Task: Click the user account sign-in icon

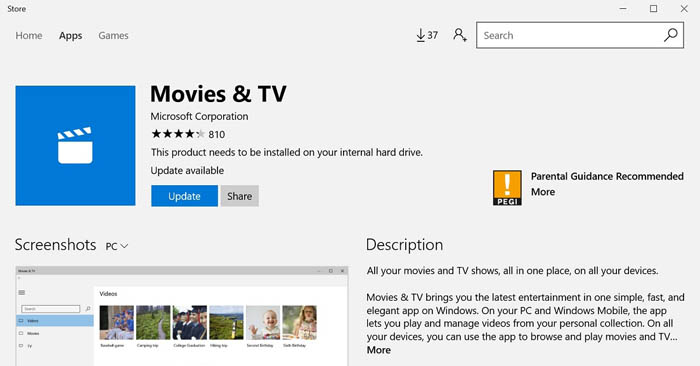Action: pyautogui.click(x=460, y=35)
